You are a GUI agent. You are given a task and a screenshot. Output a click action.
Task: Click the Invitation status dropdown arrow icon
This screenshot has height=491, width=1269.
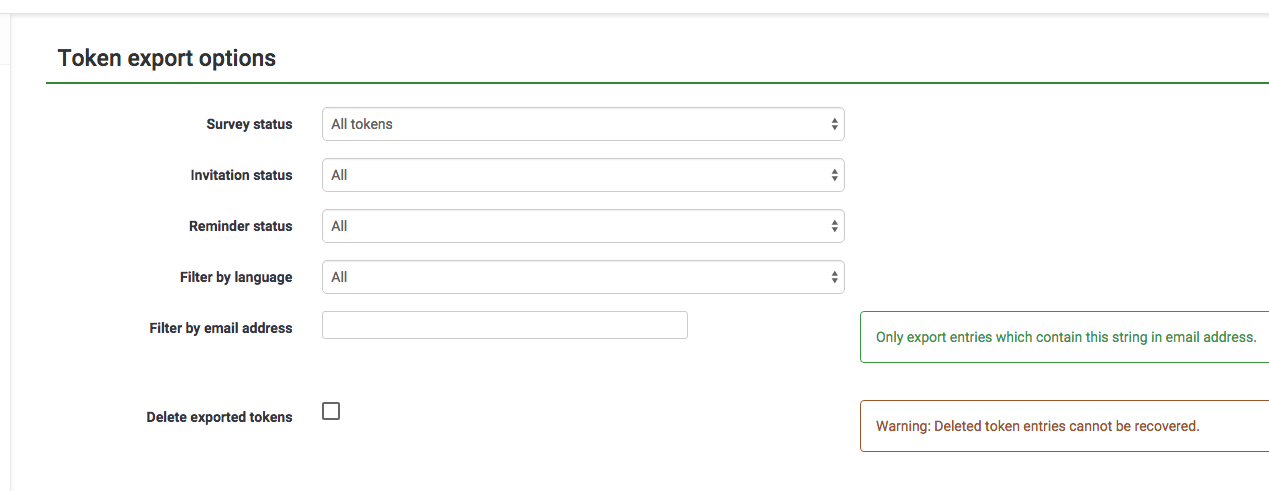(834, 175)
